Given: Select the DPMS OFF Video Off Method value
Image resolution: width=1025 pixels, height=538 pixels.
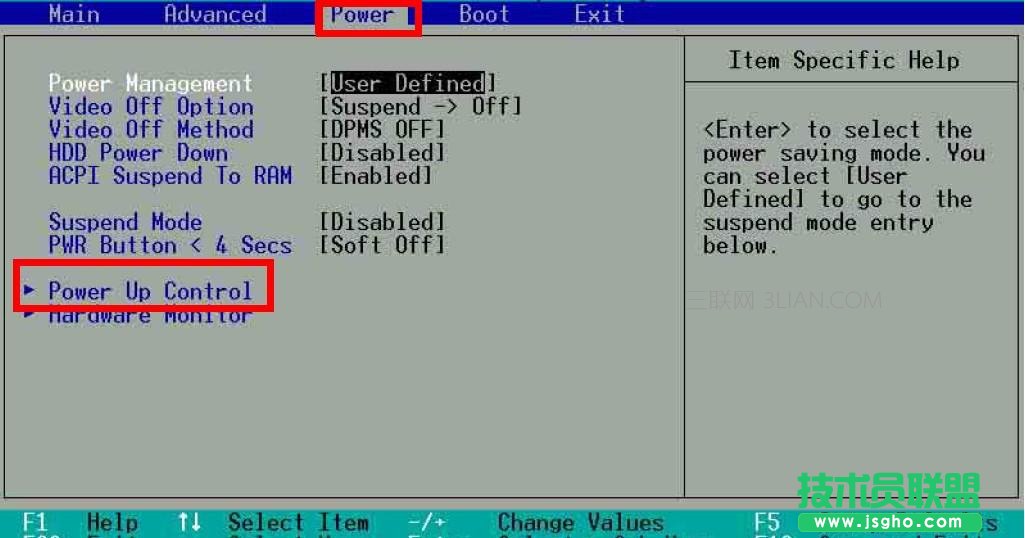Looking at the screenshot, I should [x=381, y=130].
